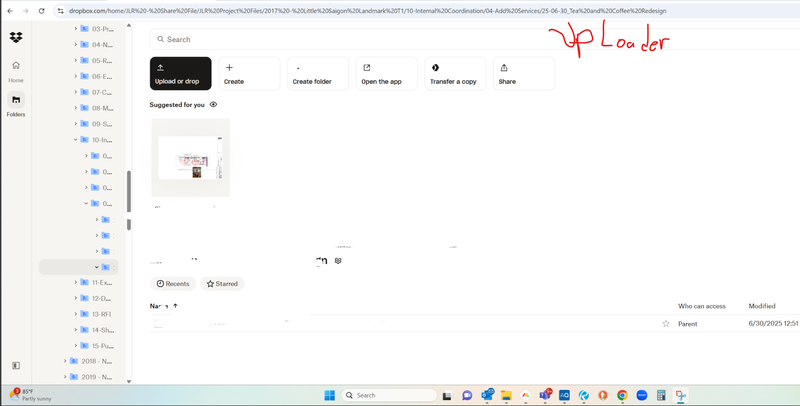Viewport: 800px width, 406px height.
Task: Select the 15-Pu... folder in tree
Action: point(96,346)
